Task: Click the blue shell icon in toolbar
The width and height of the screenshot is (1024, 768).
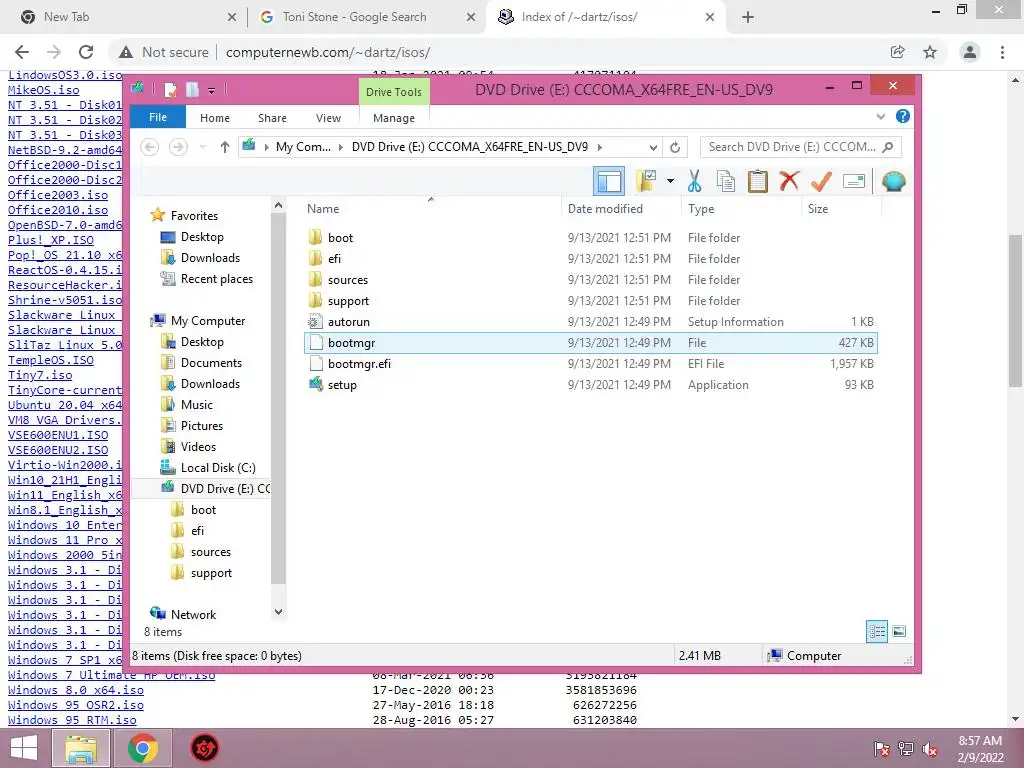Action: (893, 181)
